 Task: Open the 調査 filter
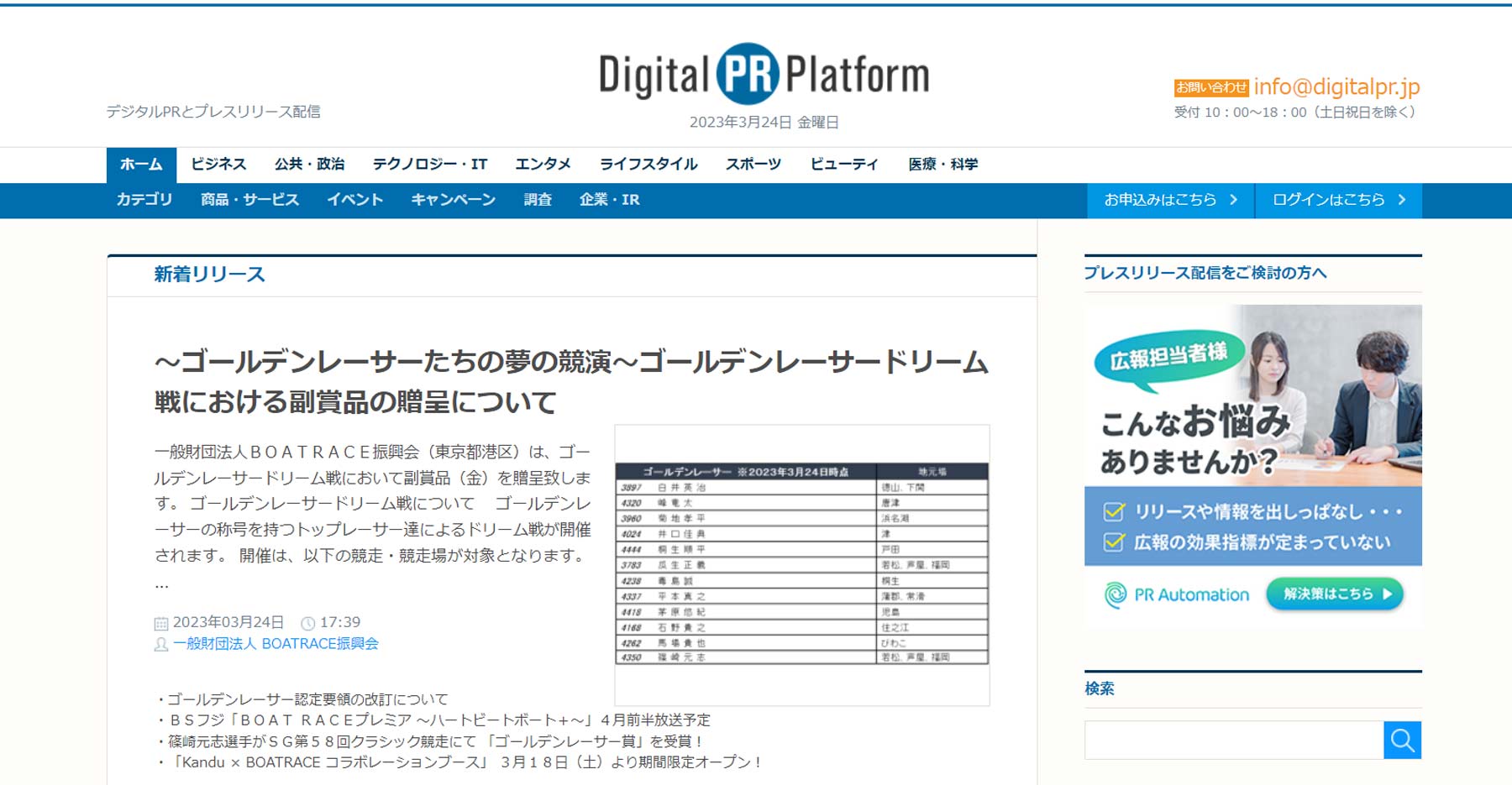click(538, 200)
